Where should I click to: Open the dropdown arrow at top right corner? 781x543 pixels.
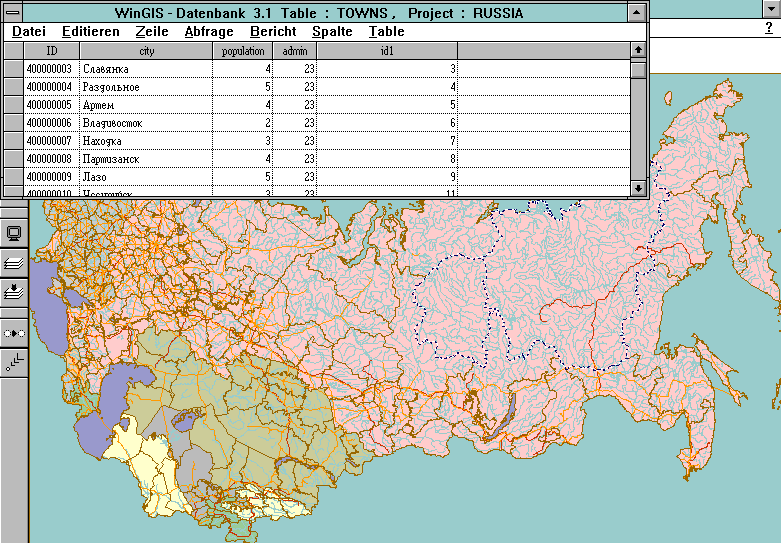tap(771, 8)
